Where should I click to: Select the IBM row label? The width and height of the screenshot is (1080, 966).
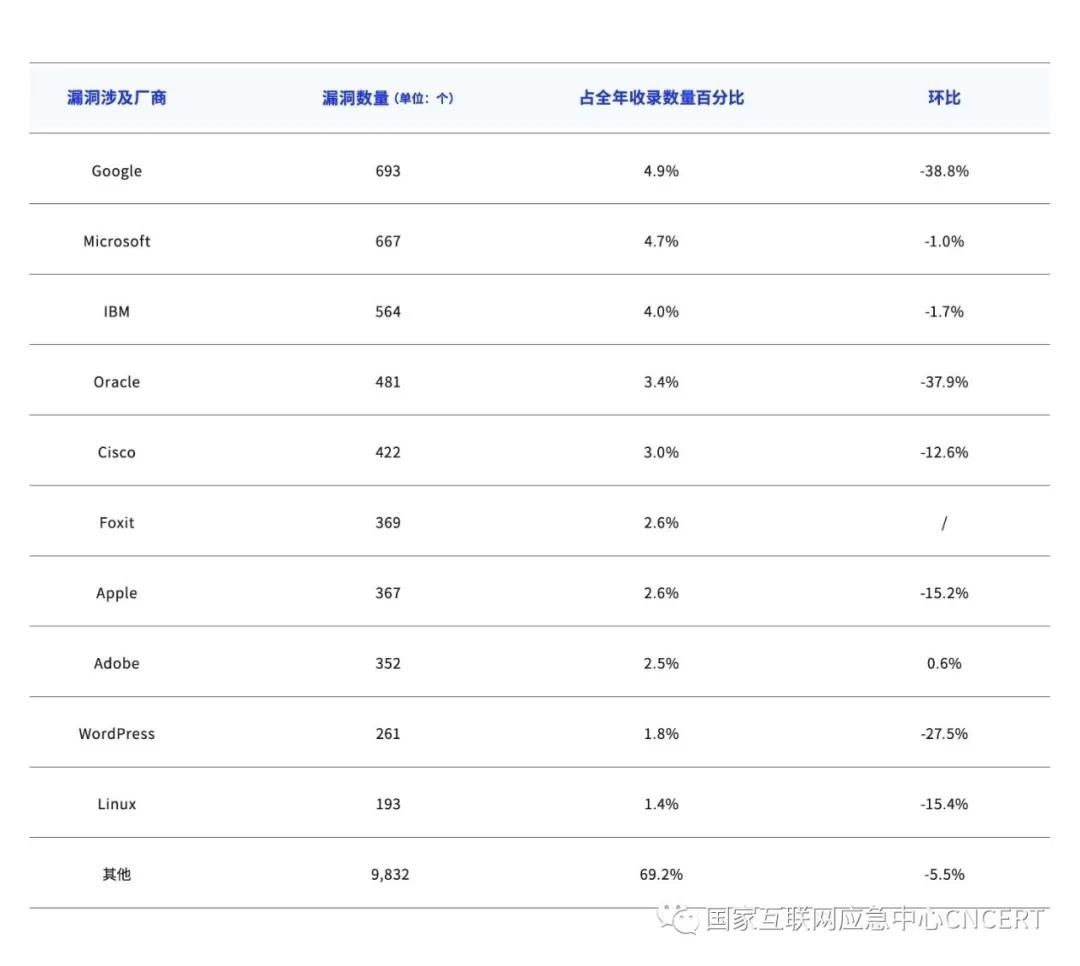pos(117,312)
